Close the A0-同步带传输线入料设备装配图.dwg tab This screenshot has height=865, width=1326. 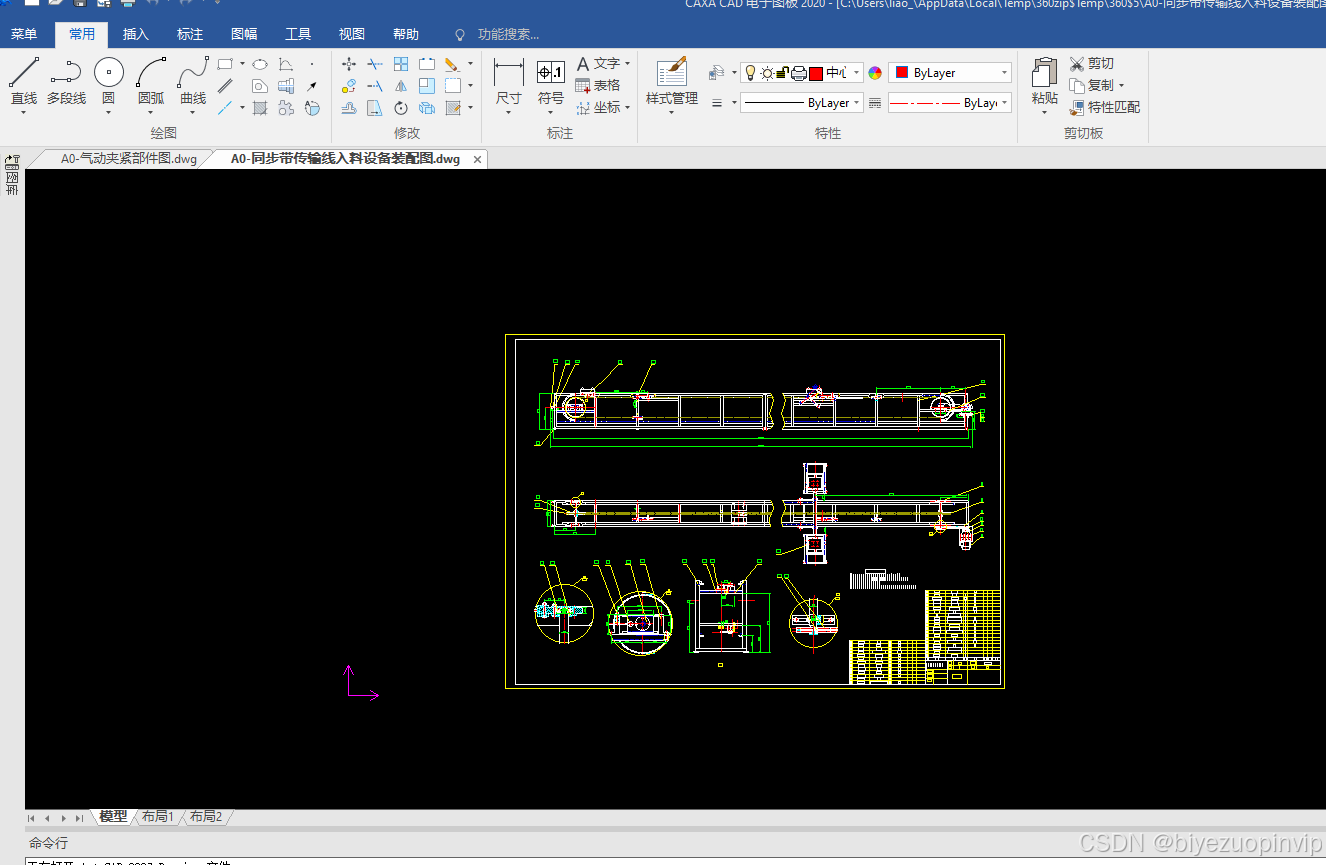[x=478, y=159]
